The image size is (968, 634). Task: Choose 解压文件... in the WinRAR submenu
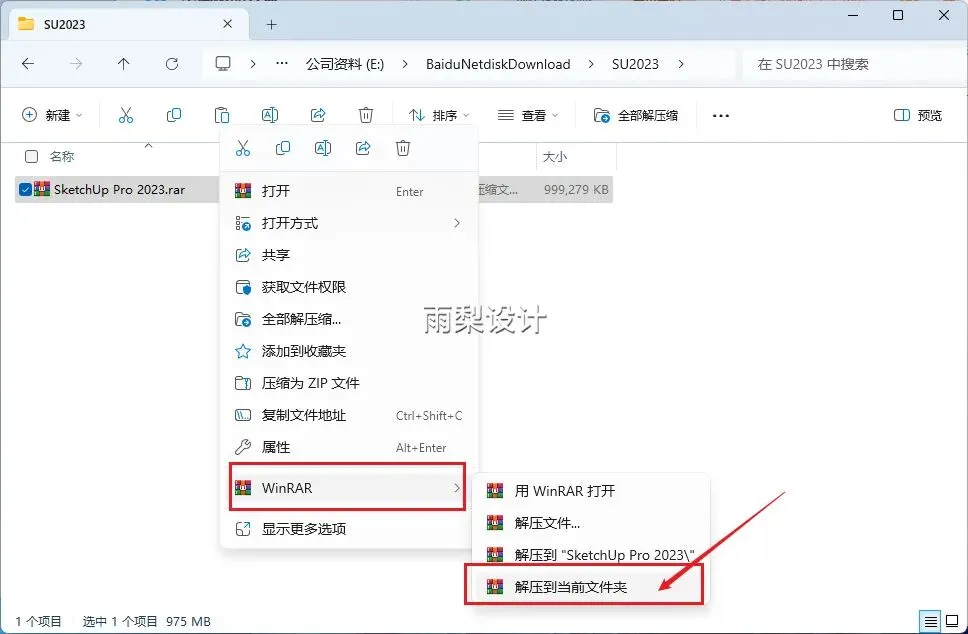591,523
